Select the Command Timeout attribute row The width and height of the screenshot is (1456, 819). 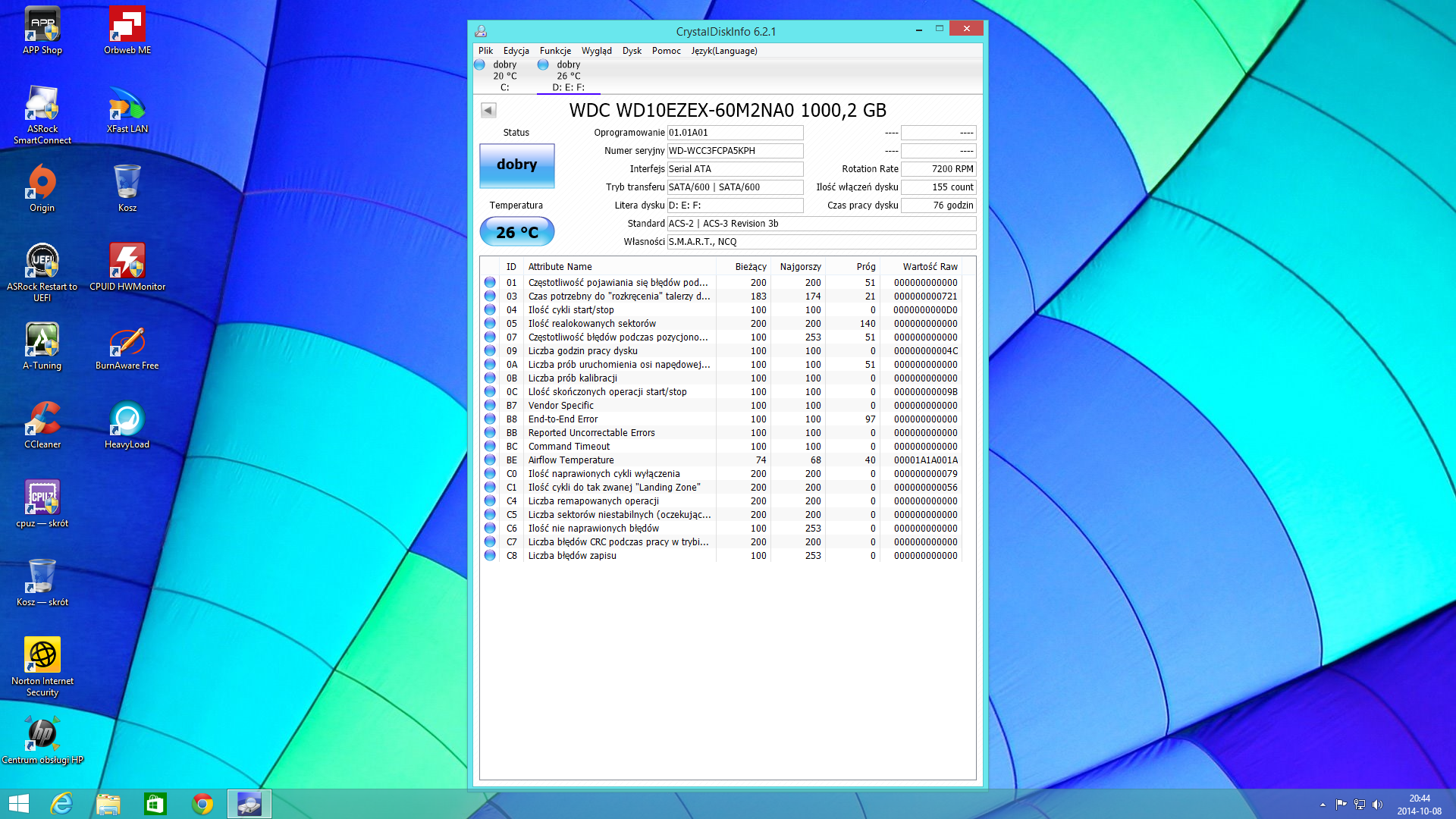(x=722, y=447)
